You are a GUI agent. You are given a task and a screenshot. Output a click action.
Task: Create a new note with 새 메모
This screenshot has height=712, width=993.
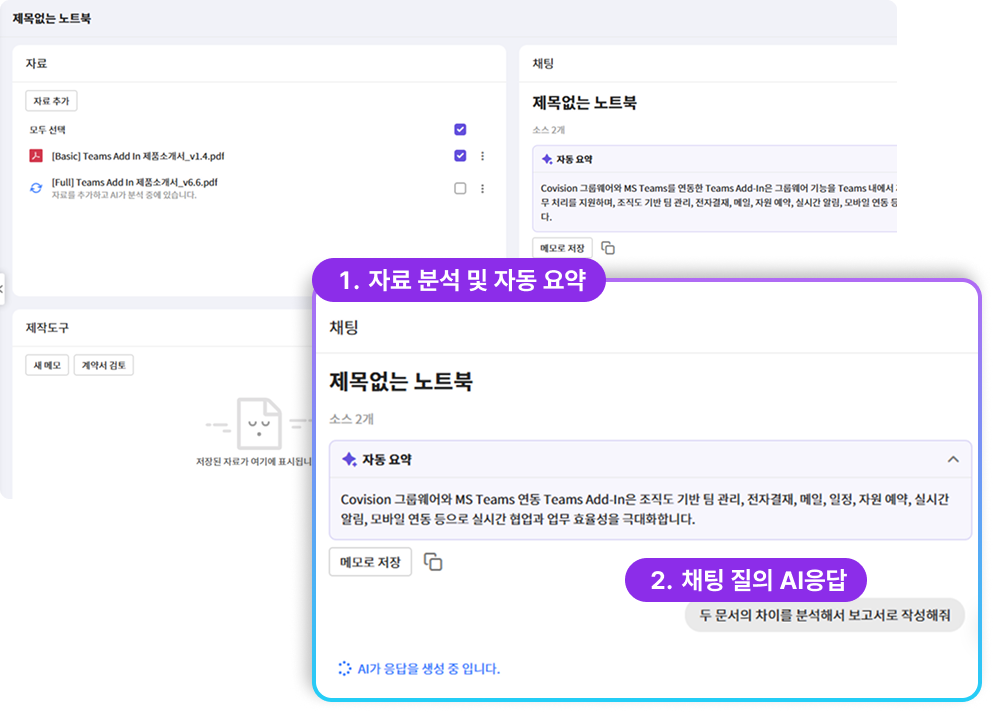point(46,366)
